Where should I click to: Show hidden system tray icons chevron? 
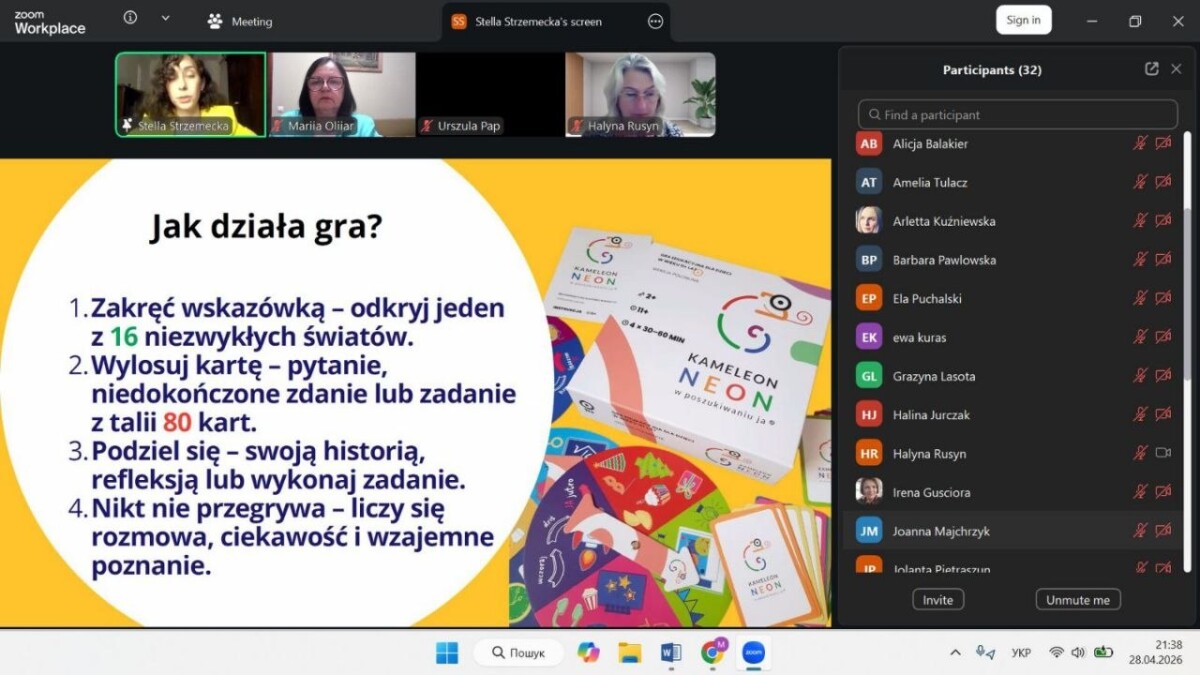pos(955,653)
